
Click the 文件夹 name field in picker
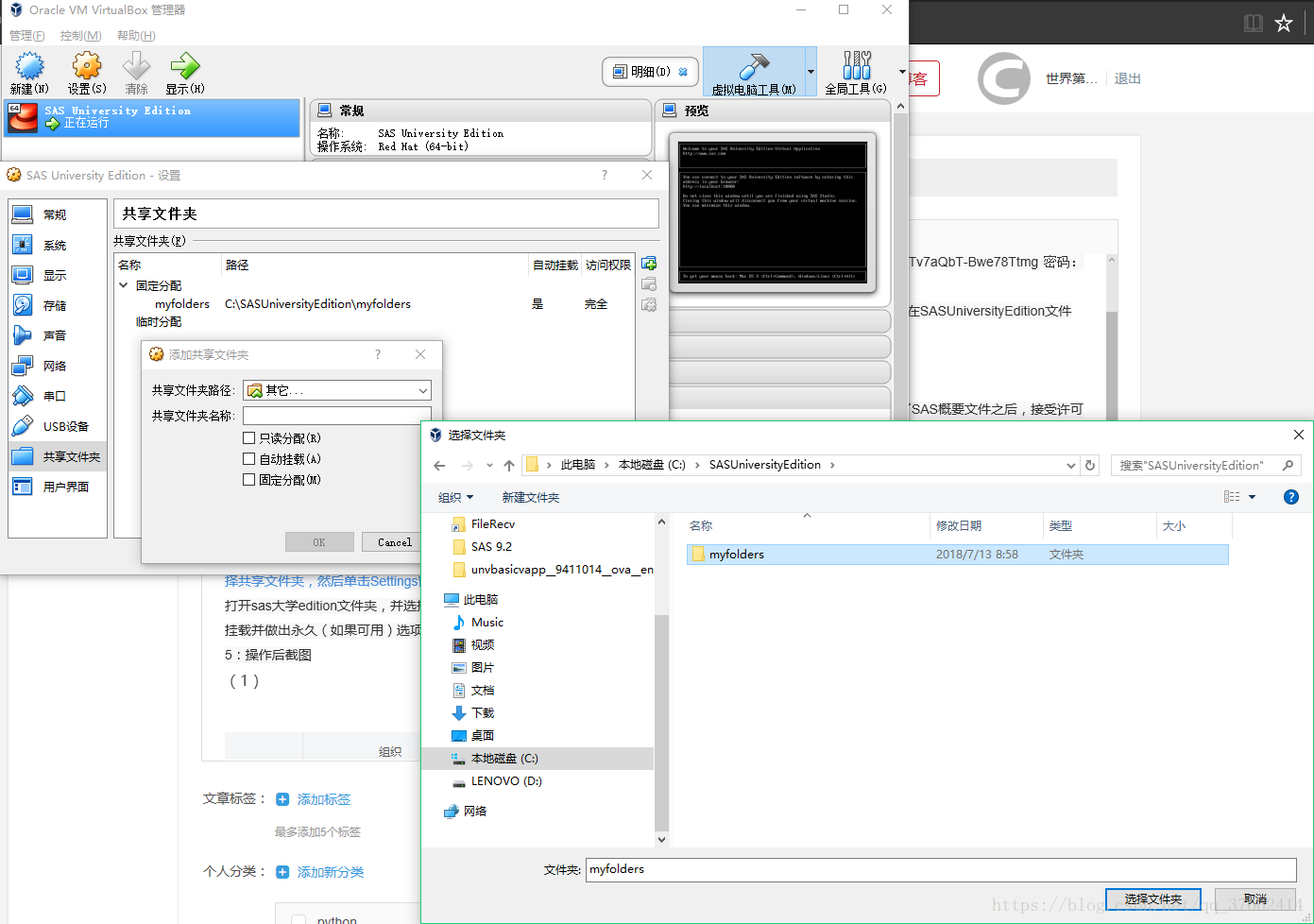click(942, 869)
